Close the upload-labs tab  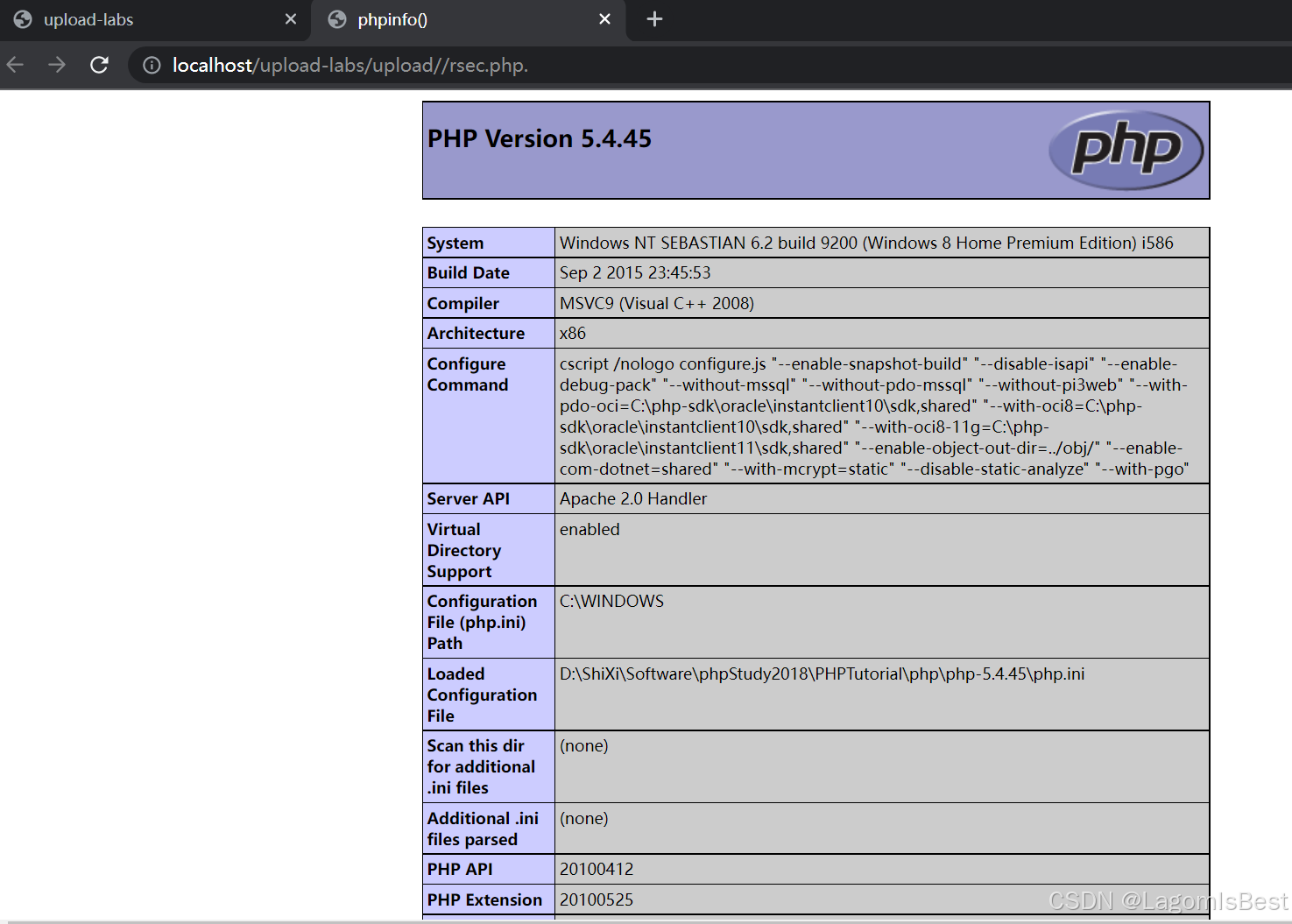click(291, 19)
